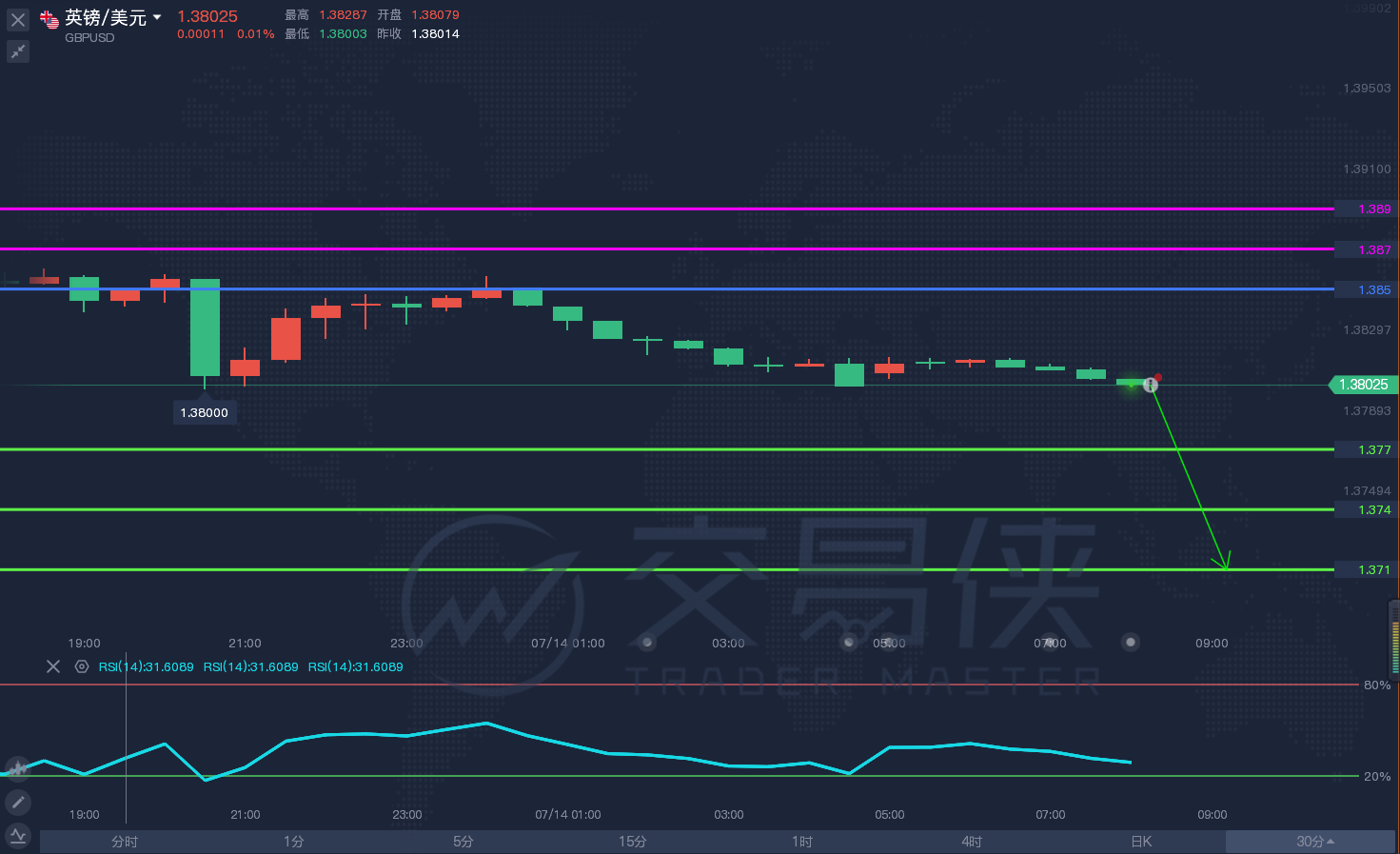Click the 1.37494 price axis label
The height and width of the screenshot is (854, 1400).
pos(1367,490)
